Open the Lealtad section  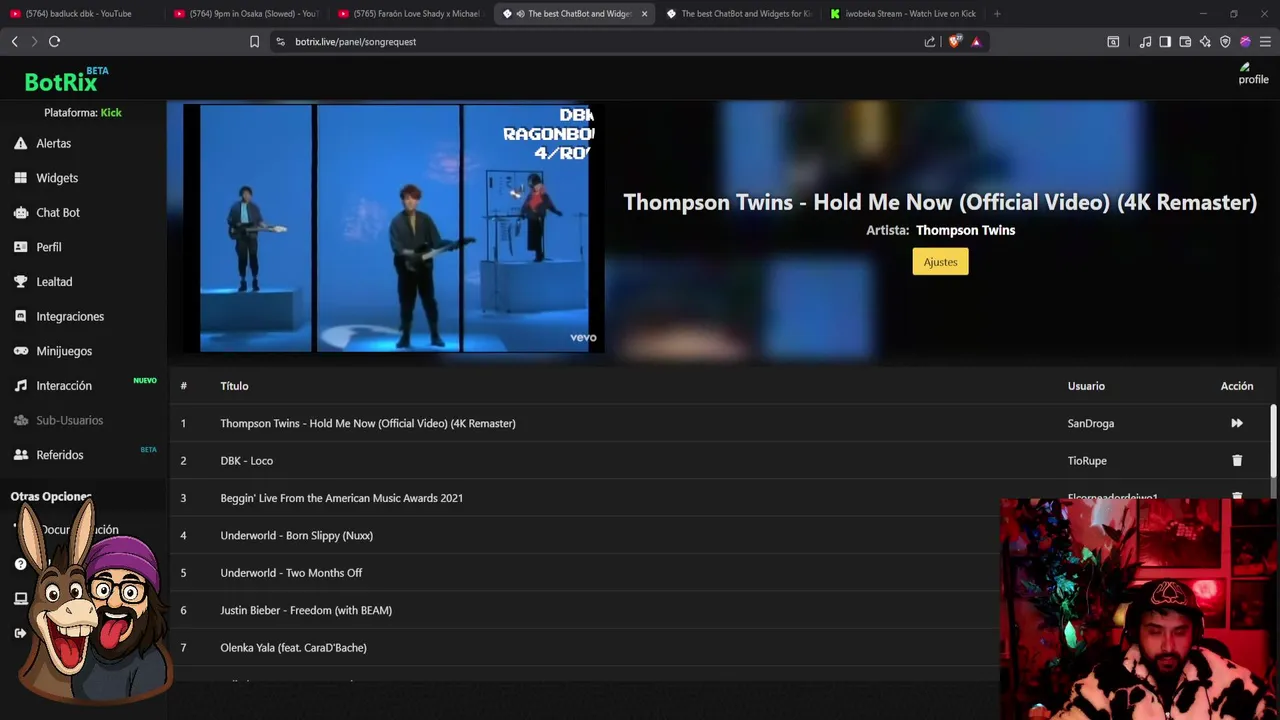[54, 282]
